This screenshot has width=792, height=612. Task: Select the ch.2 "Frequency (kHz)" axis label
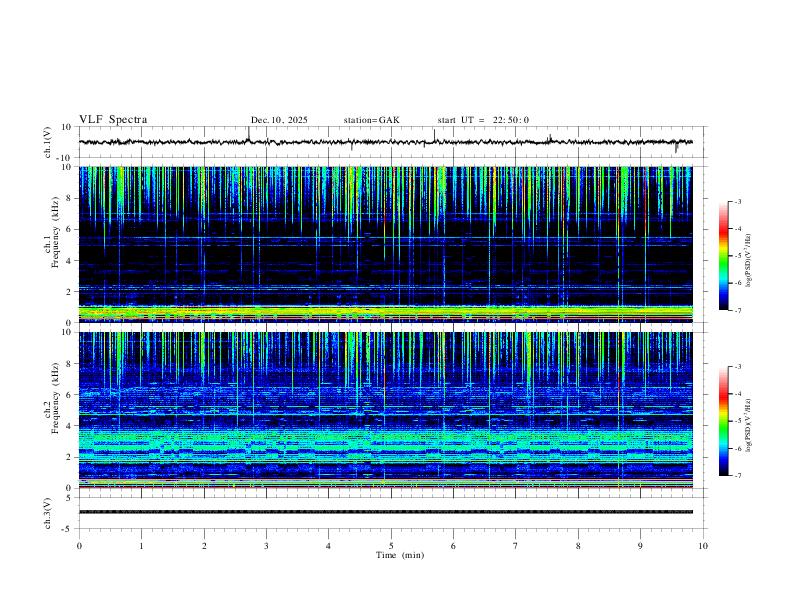[x=56, y=399]
